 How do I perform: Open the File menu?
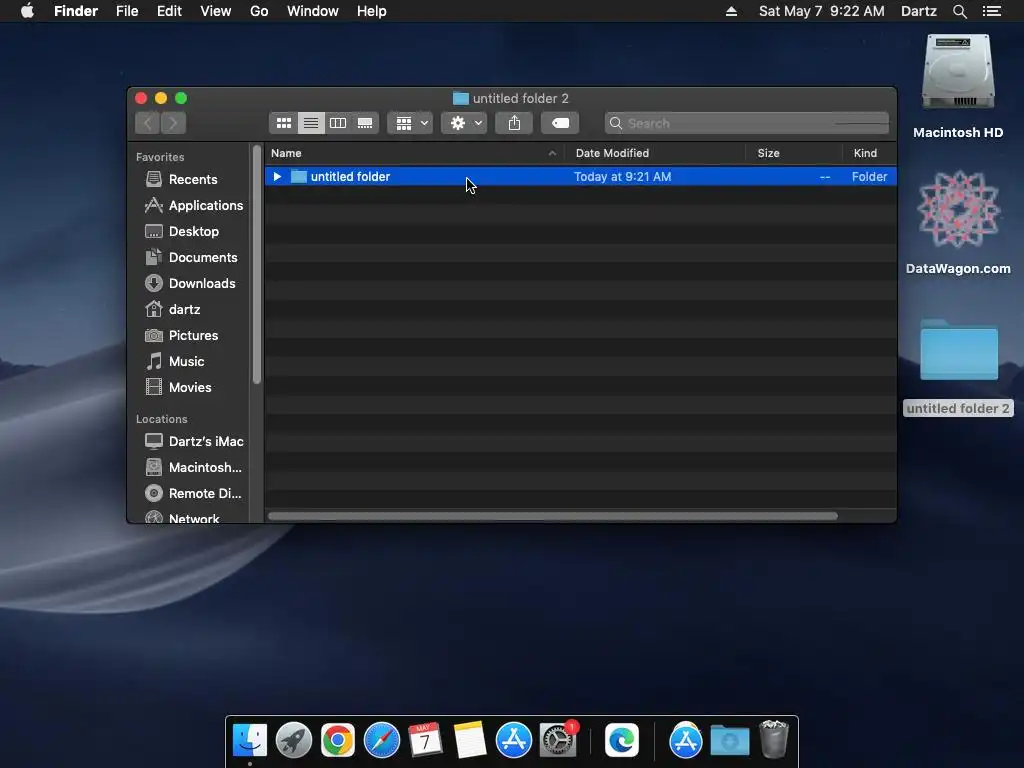click(127, 11)
